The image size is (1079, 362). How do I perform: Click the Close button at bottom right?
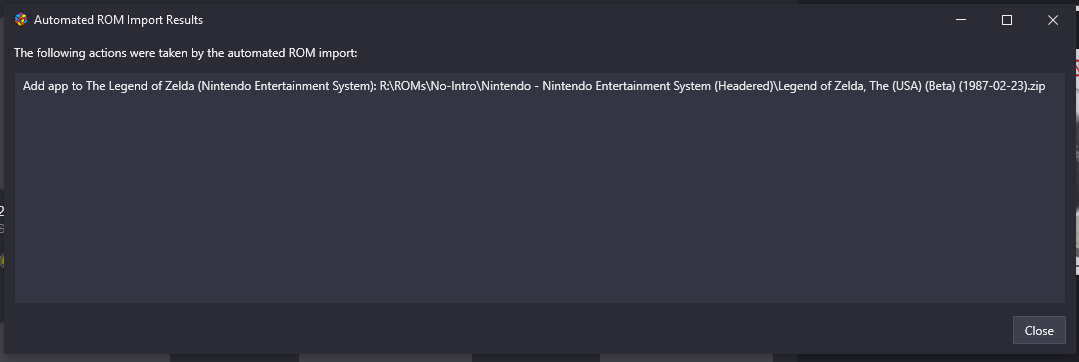pyautogui.click(x=1038, y=330)
